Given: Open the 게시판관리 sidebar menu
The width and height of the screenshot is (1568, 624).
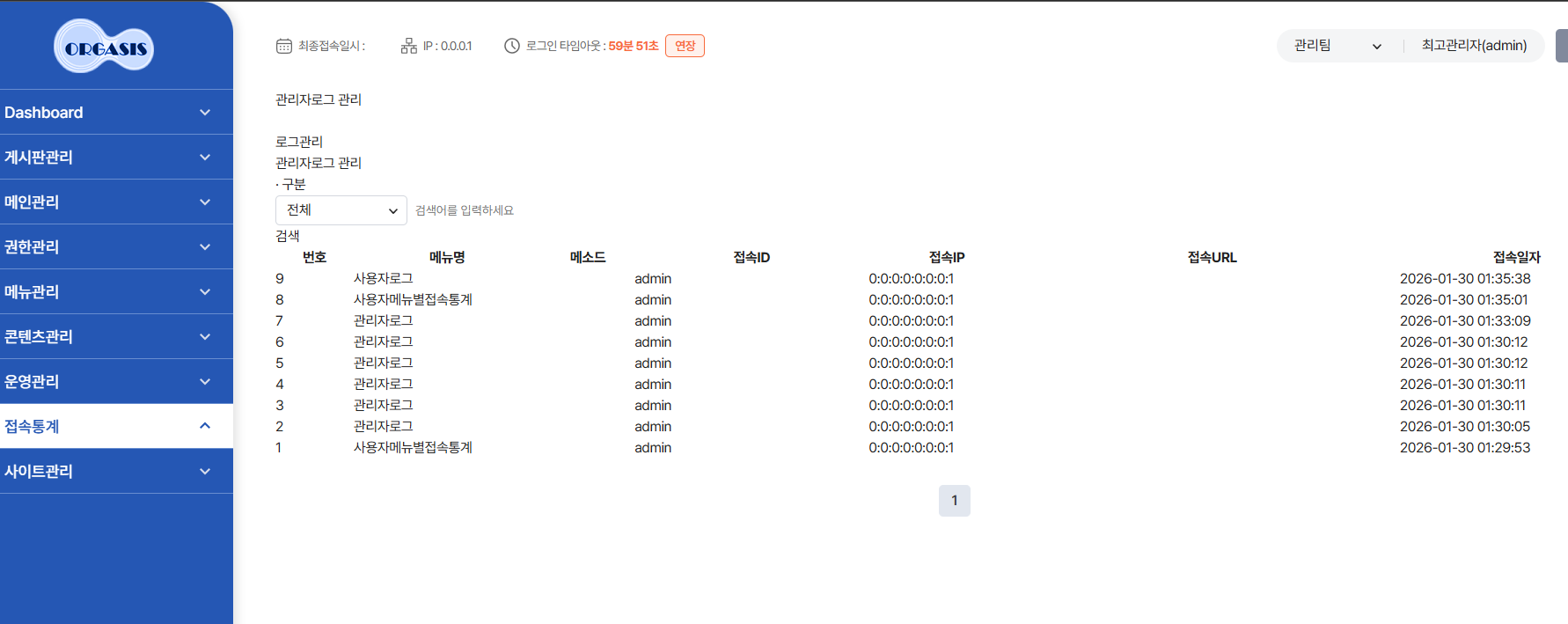Looking at the screenshot, I should tap(39, 158).
